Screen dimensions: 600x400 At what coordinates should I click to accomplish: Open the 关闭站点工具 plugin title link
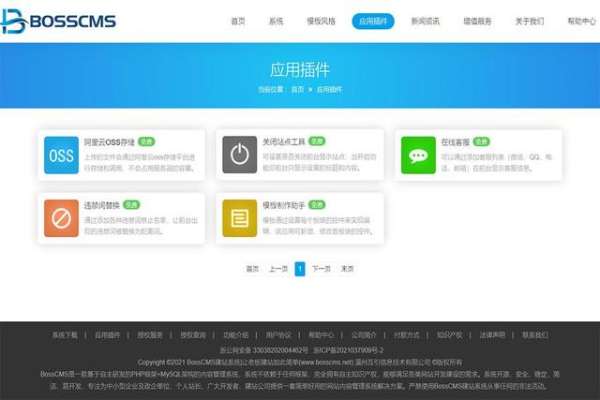point(283,142)
